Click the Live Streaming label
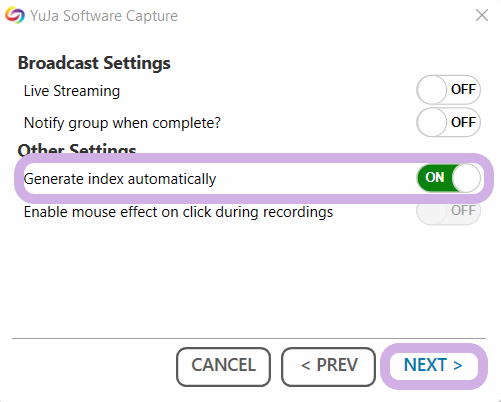Viewport: 501px width, 402px height. [x=72, y=91]
